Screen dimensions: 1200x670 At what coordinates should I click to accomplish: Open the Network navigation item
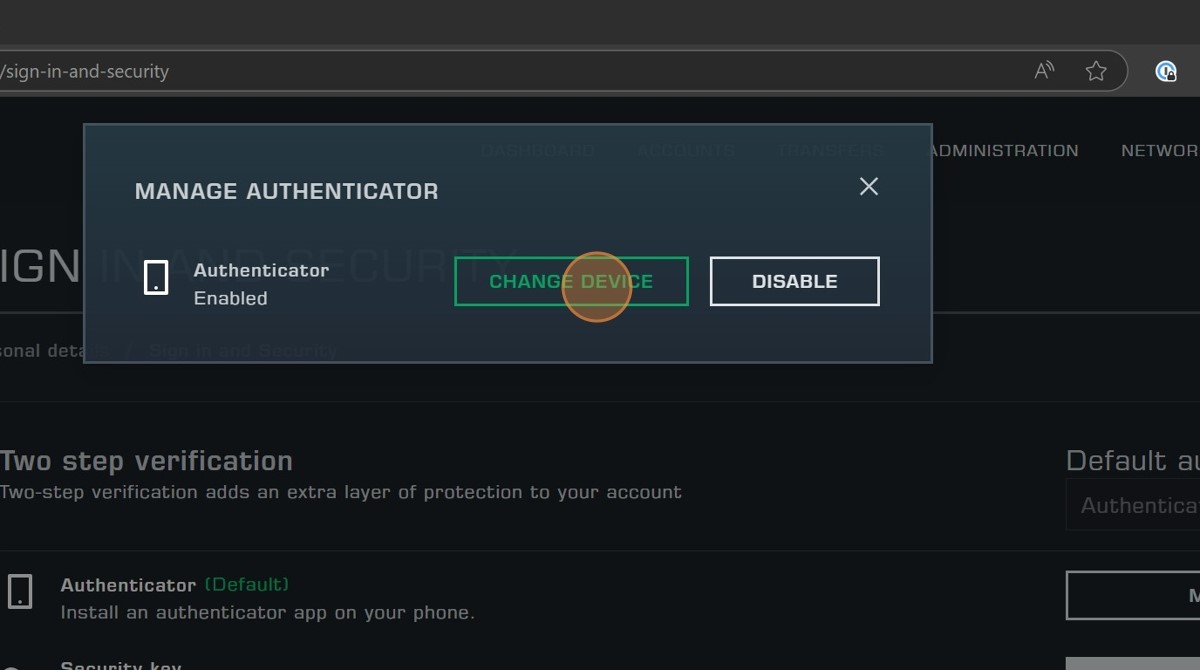1159,151
